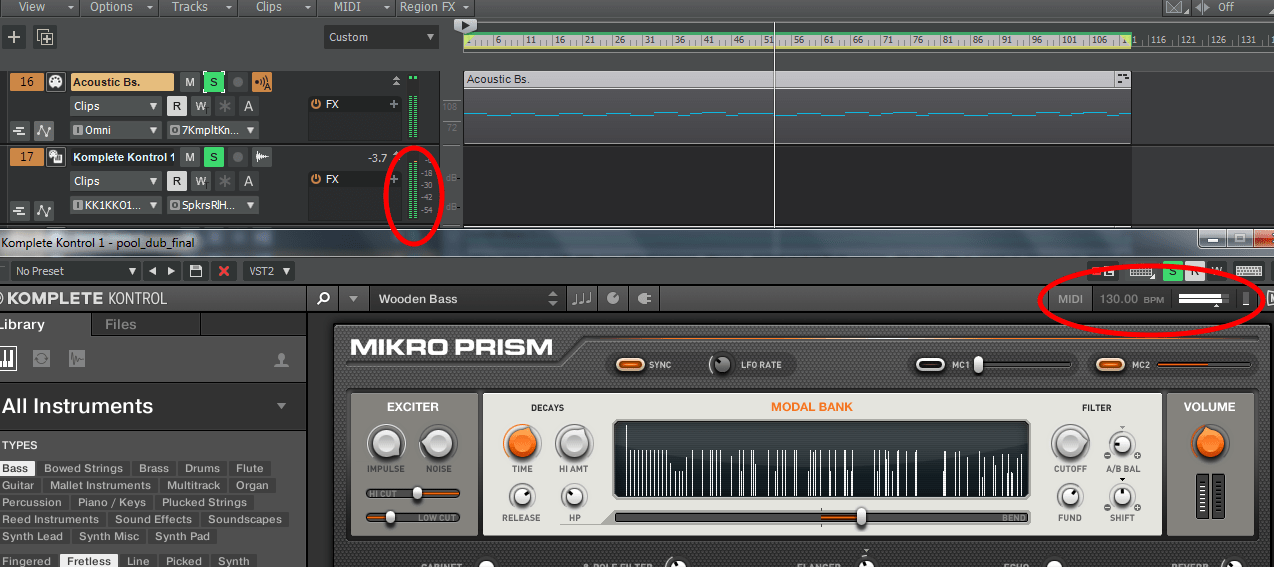Image resolution: width=1274 pixels, height=567 pixels.
Task: Open the KK1KK01 input dropdown
Action: [x=115, y=205]
